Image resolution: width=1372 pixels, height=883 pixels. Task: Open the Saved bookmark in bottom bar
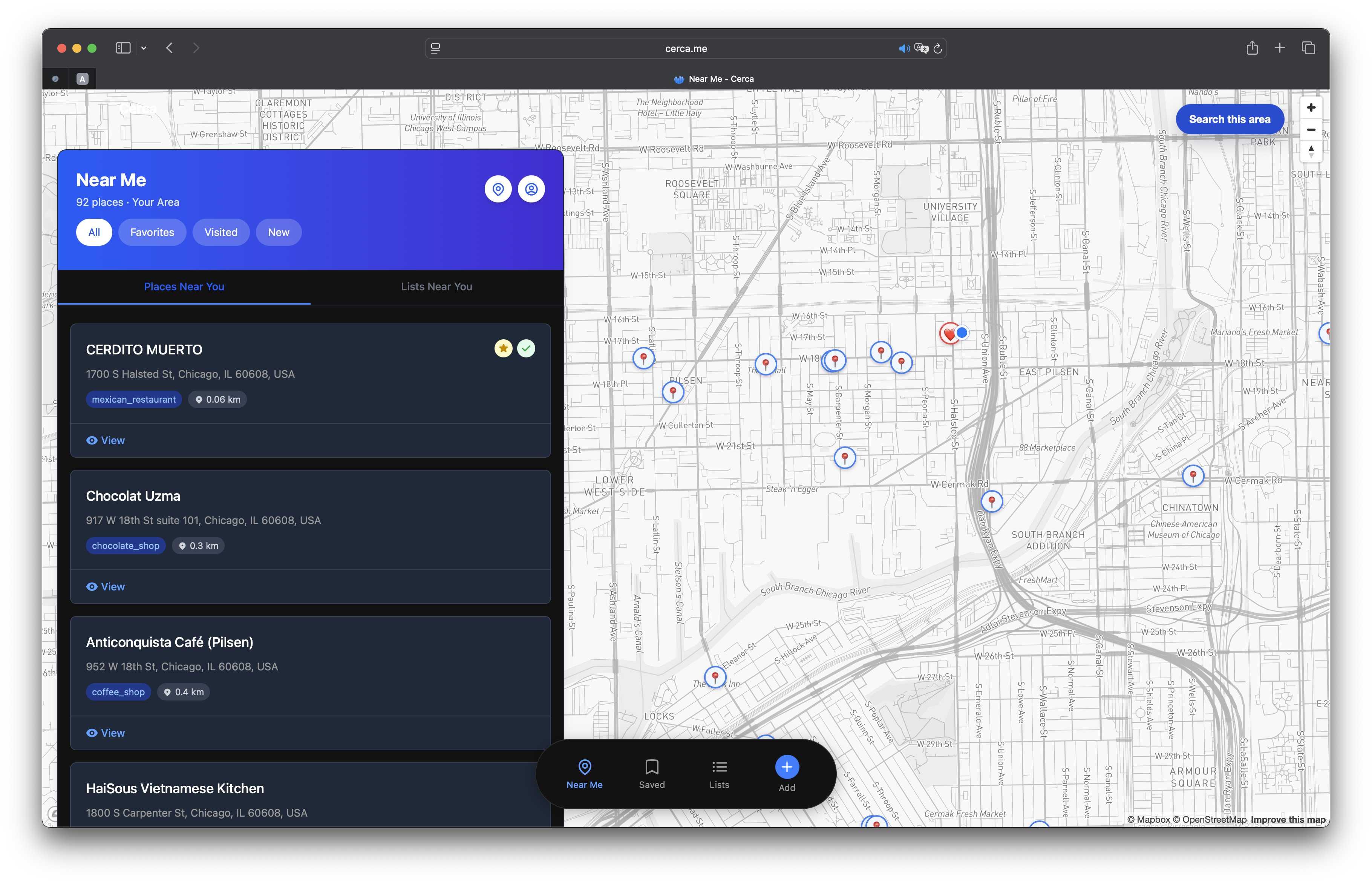pyautogui.click(x=652, y=774)
